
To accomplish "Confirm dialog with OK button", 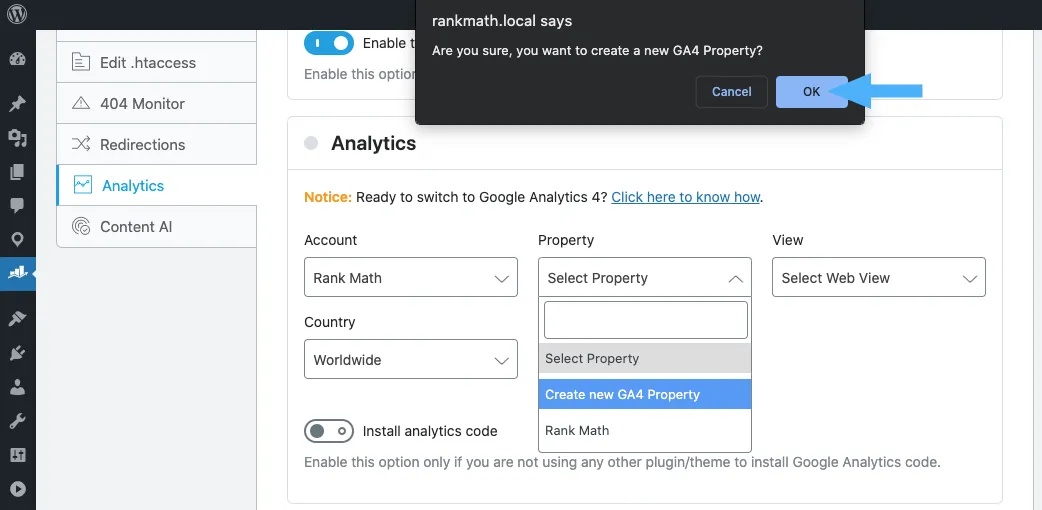I will [811, 92].
